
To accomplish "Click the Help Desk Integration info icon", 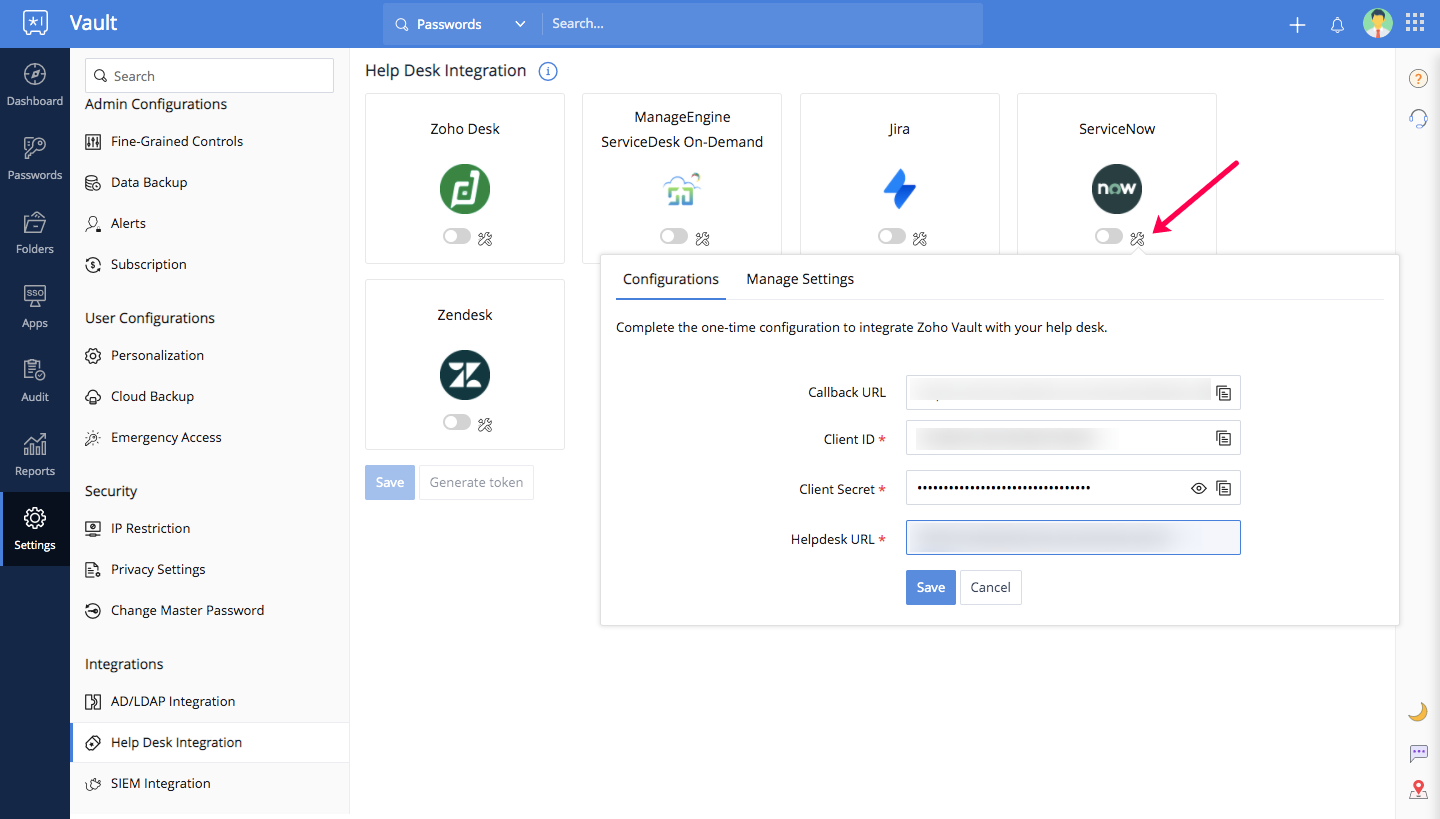I will [547, 71].
